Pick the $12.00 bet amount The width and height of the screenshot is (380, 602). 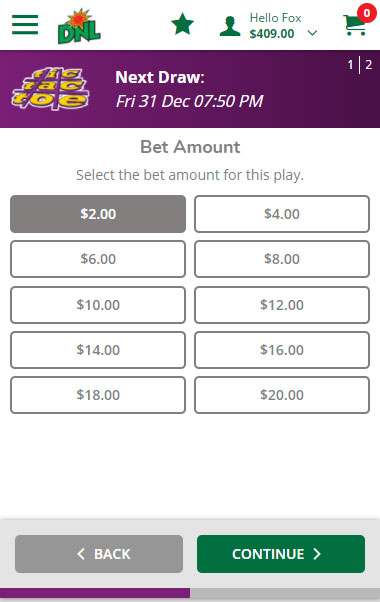coord(282,305)
